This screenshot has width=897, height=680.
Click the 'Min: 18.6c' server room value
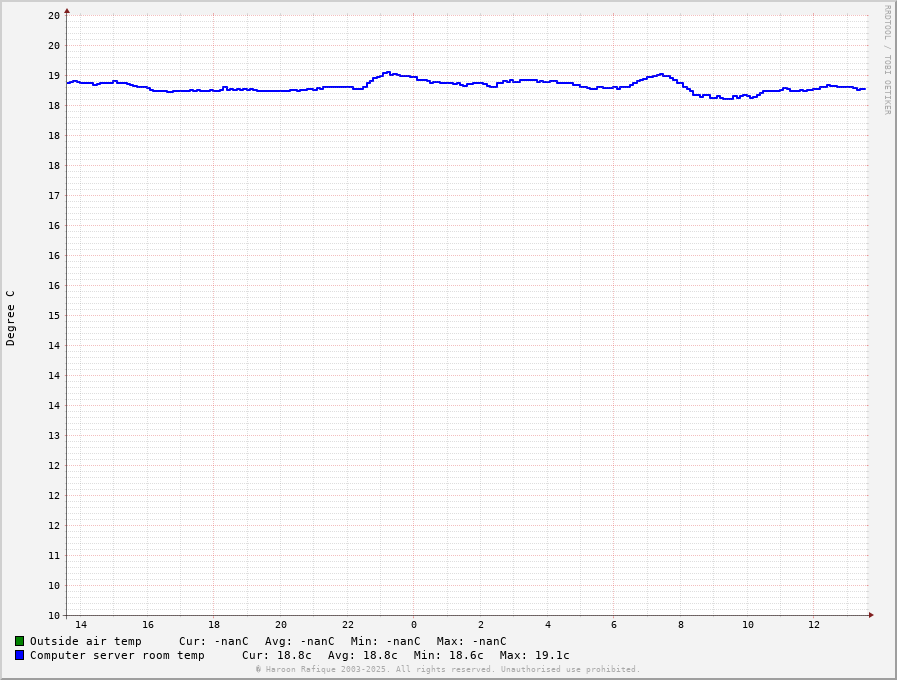[x=448, y=655]
